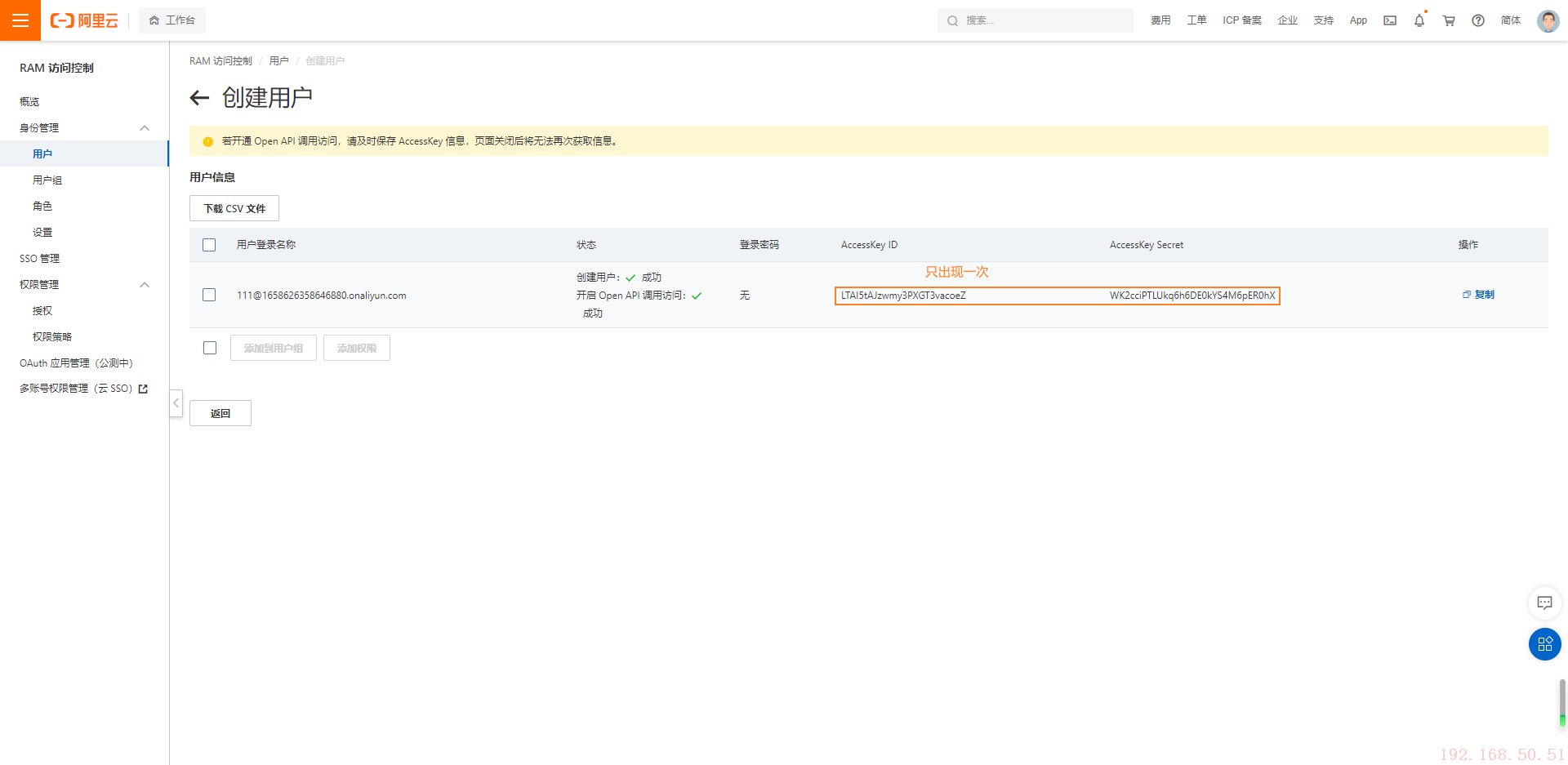1568x765 pixels.
Task: Click the 复制 copy link
Action: [x=1478, y=295]
